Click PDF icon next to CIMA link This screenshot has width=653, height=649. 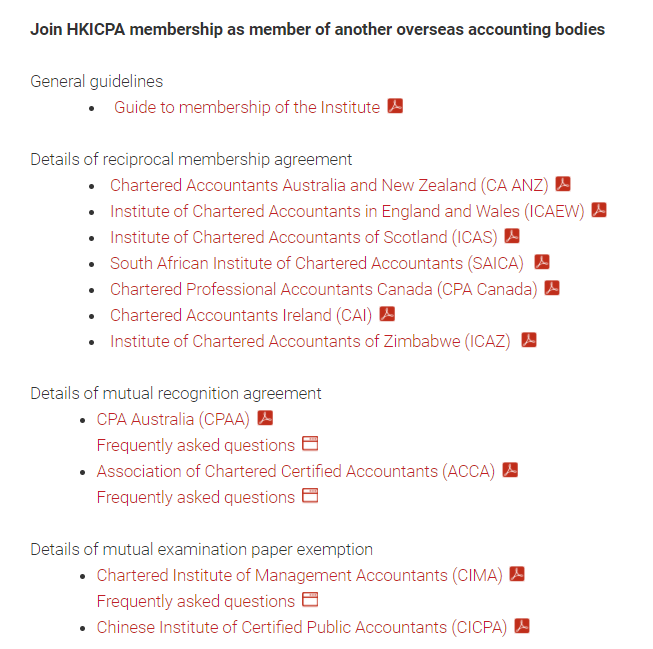[x=517, y=574]
